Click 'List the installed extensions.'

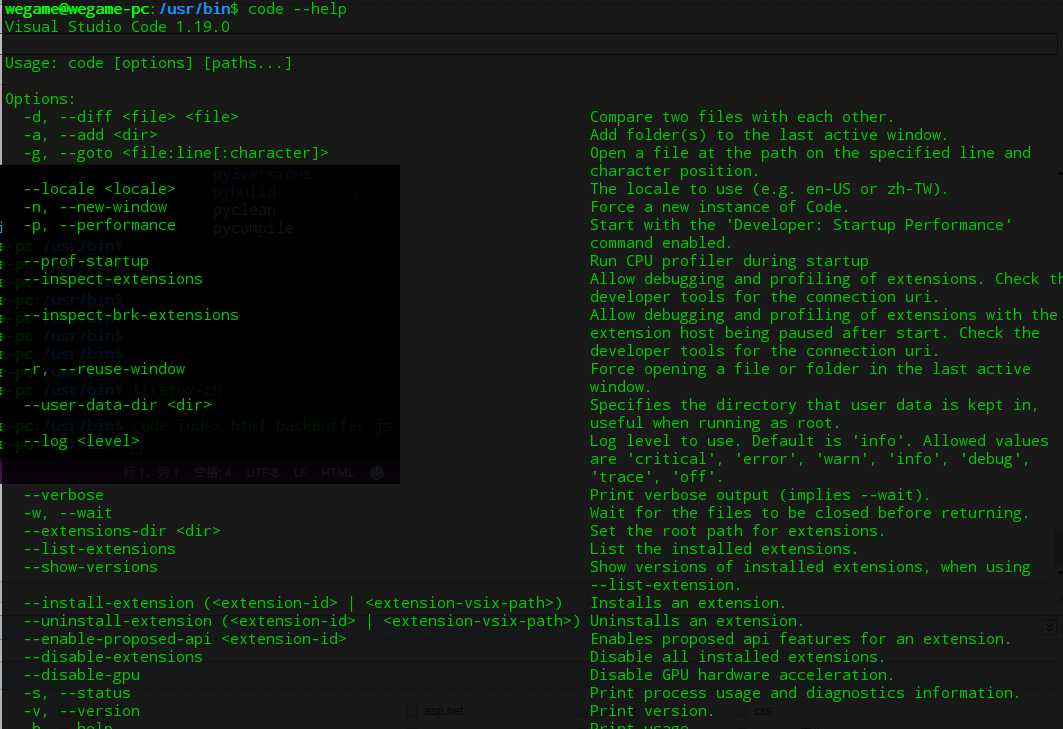(x=724, y=549)
